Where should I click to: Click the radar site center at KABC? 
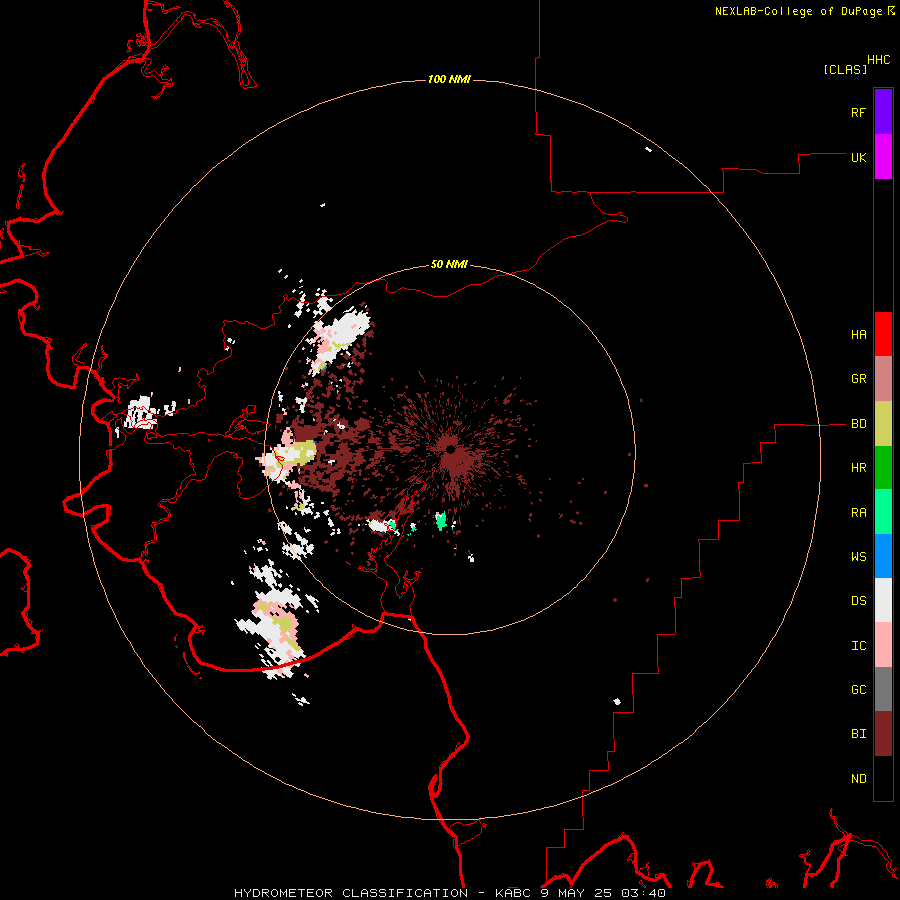(449, 451)
